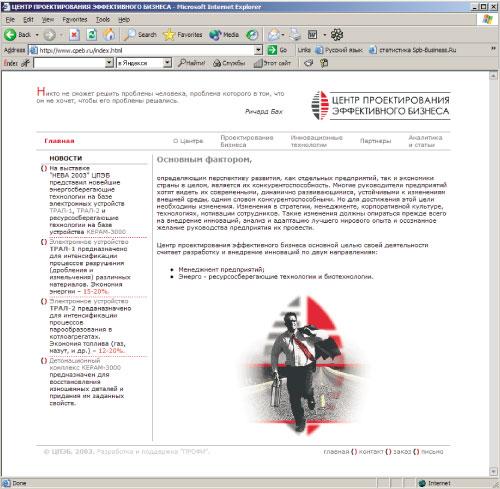The image size is (500, 489).
Task: Click the Print icon
Action: coord(295,35)
